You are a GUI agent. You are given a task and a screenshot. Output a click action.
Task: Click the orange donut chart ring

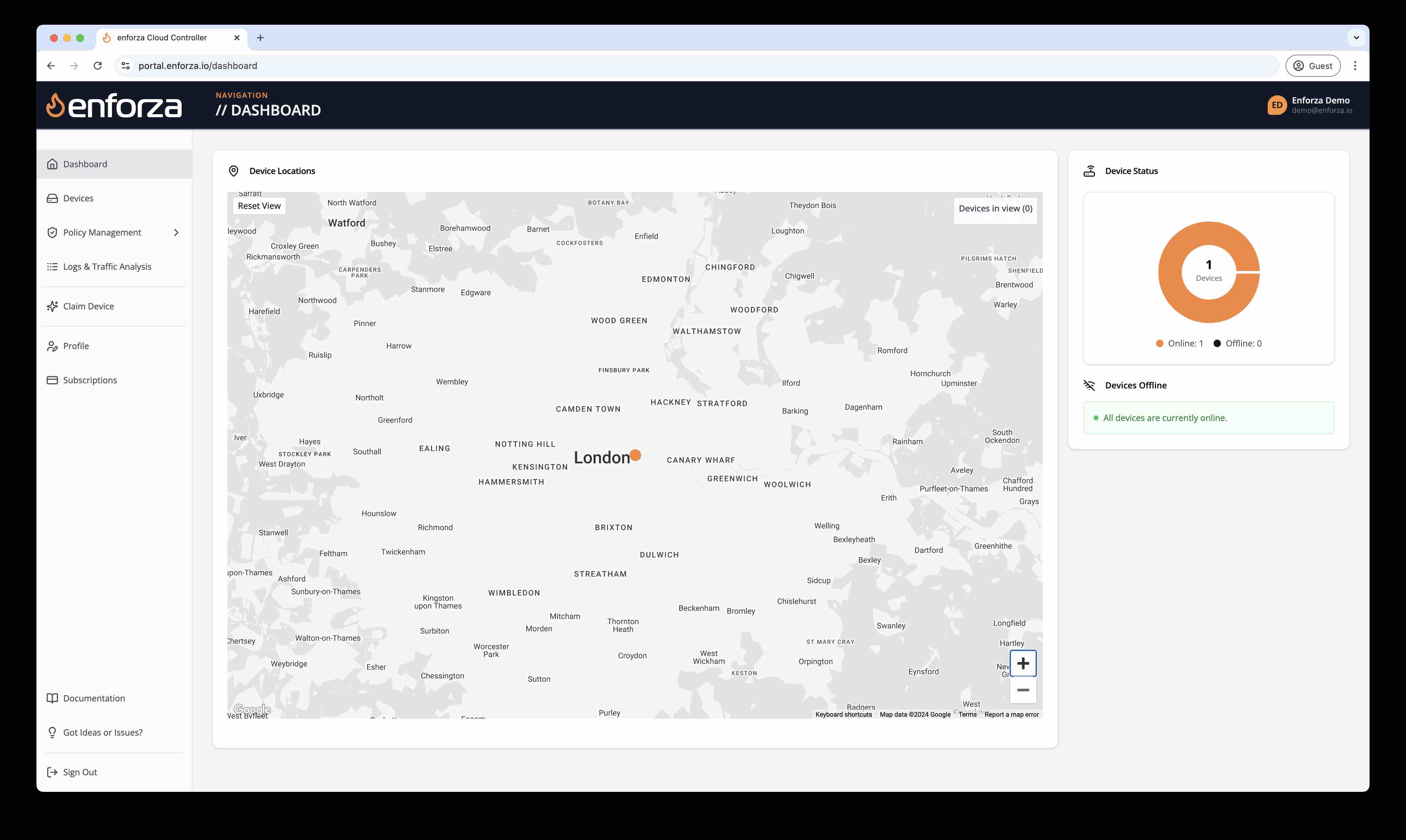(1169, 272)
